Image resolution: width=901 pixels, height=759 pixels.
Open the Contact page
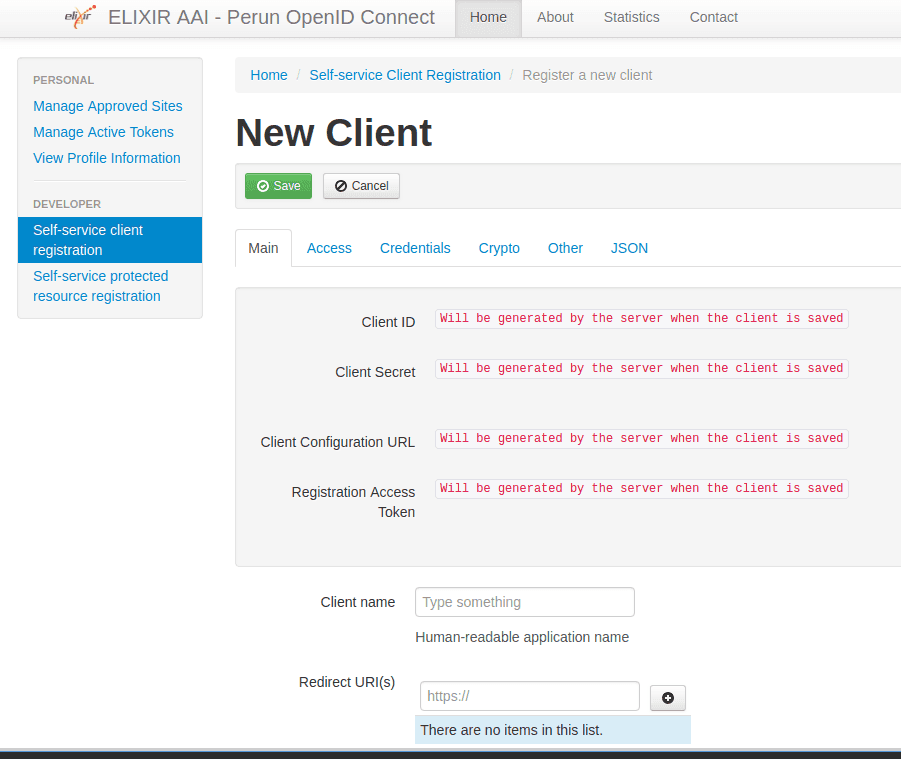[x=713, y=18]
